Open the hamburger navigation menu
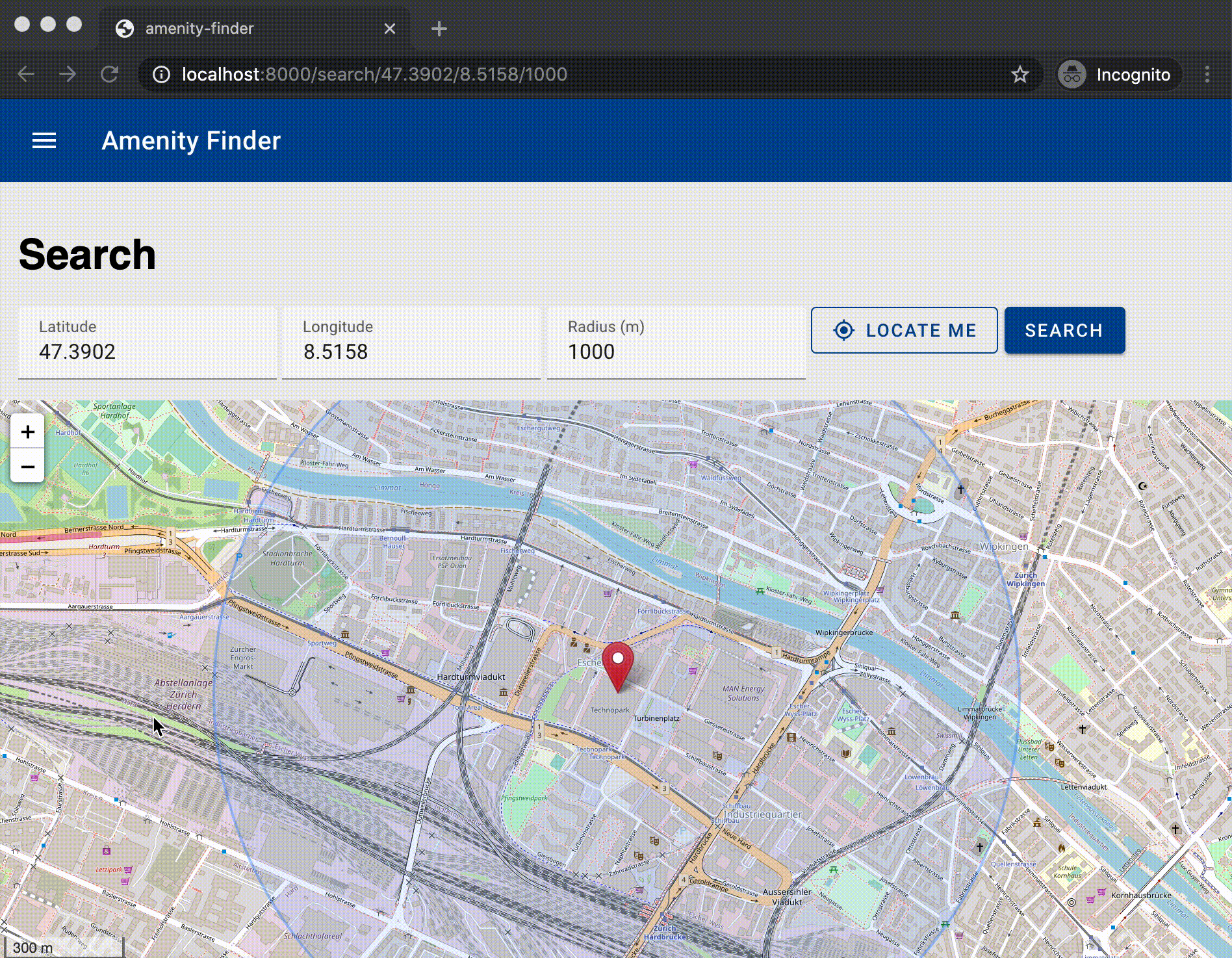1232x958 pixels. click(44, 140)
